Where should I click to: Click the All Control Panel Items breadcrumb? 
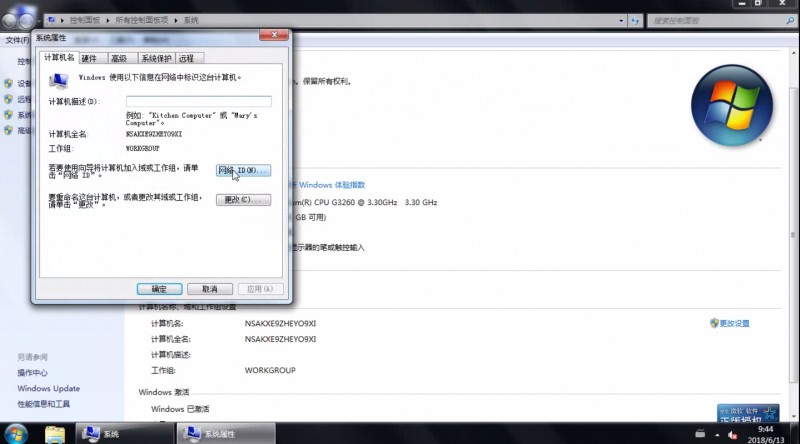tap(141, 20)
